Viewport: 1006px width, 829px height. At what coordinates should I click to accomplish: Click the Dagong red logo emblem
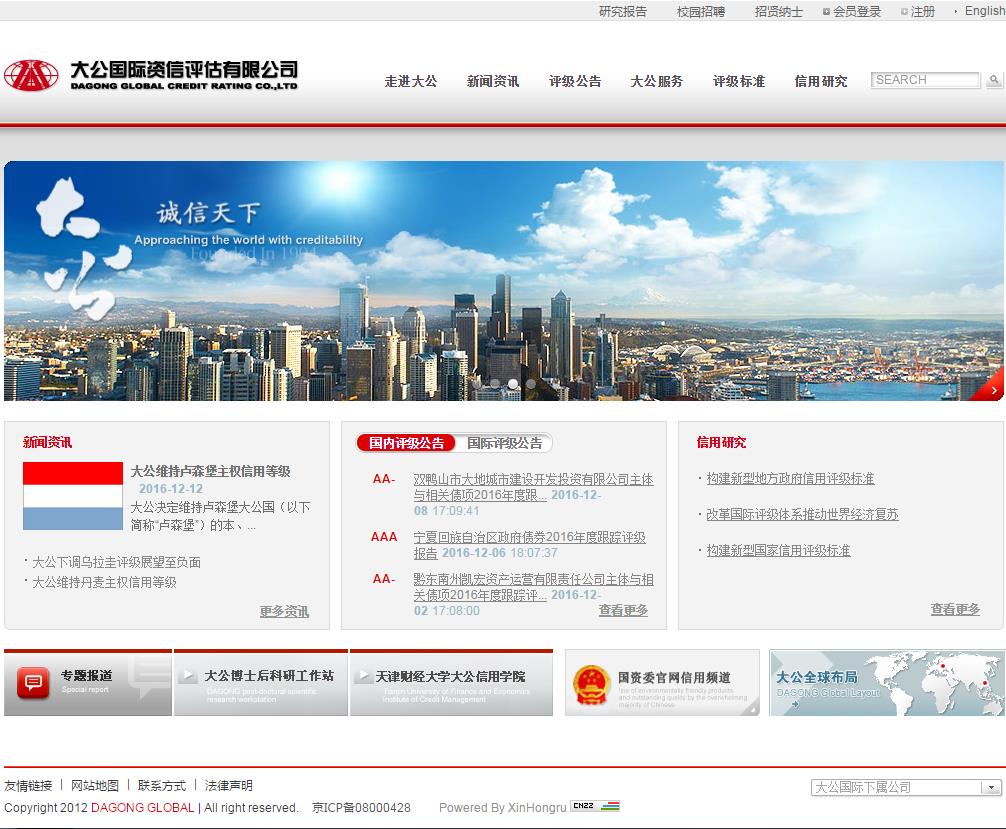[31, 76]
